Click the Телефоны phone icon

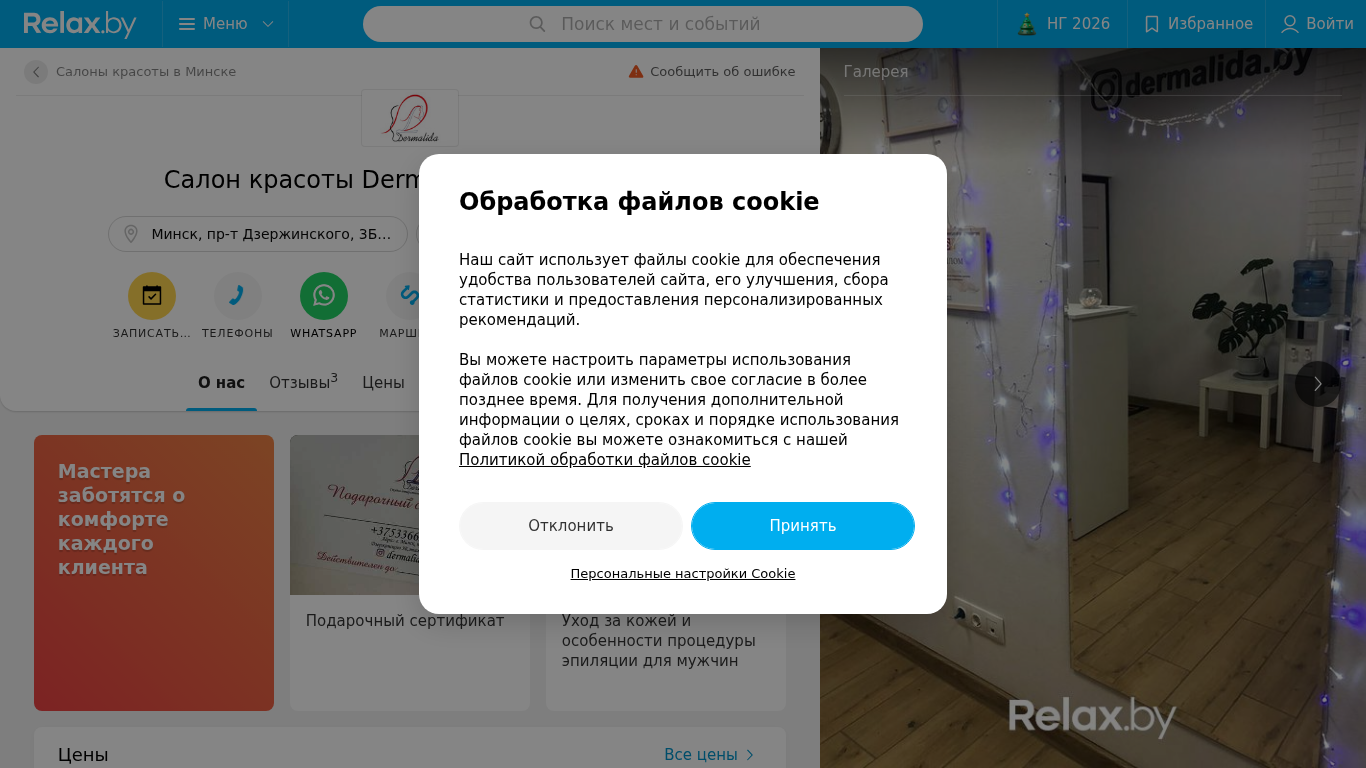pos(238,296)
